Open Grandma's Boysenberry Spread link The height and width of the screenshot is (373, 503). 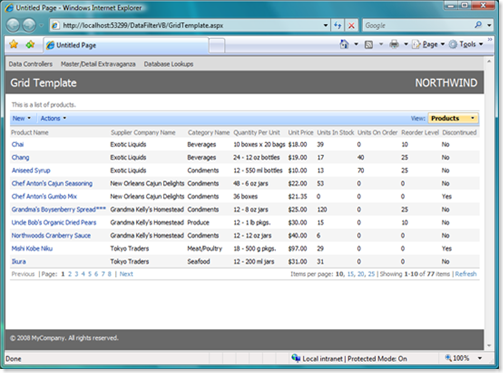[59, 209]
